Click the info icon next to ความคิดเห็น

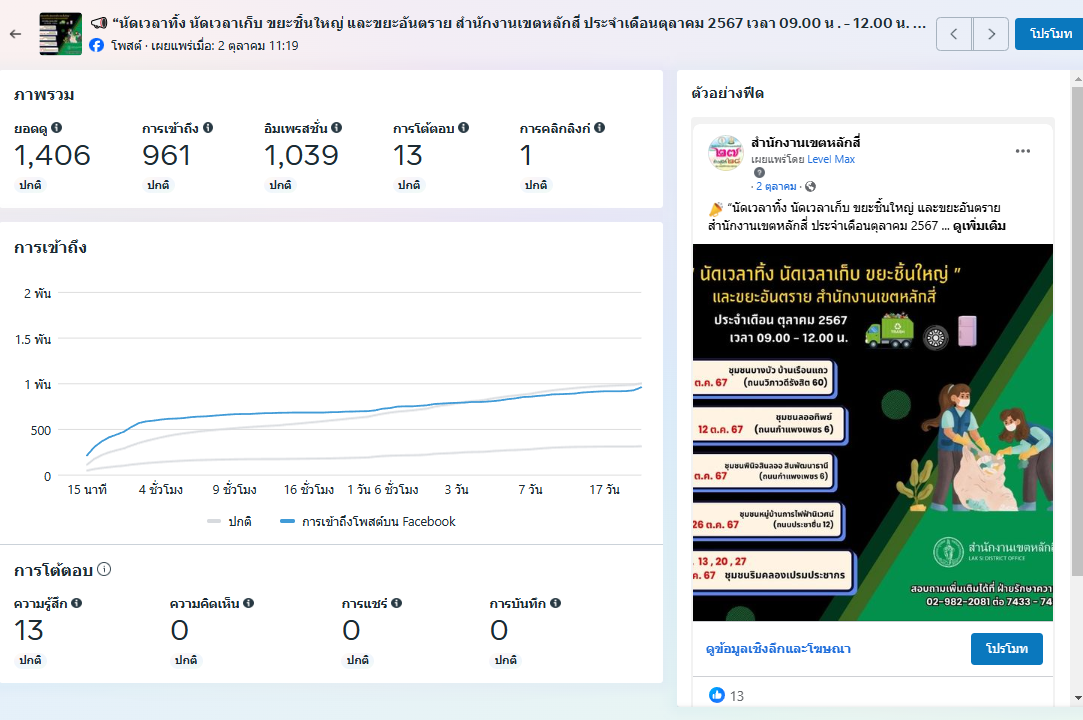pyautogui.click(x=249, y=603)
